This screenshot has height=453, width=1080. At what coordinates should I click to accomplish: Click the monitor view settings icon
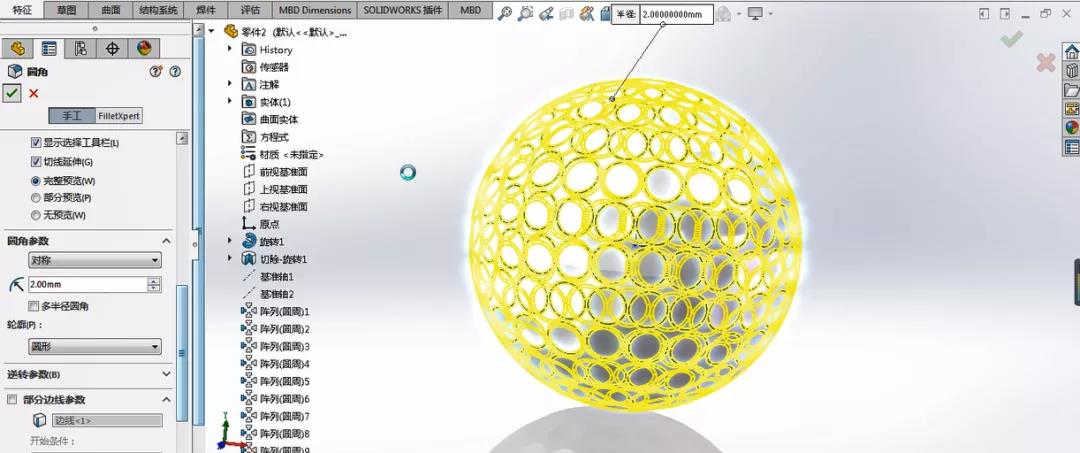pyautogui.click(x=756, y=13)
